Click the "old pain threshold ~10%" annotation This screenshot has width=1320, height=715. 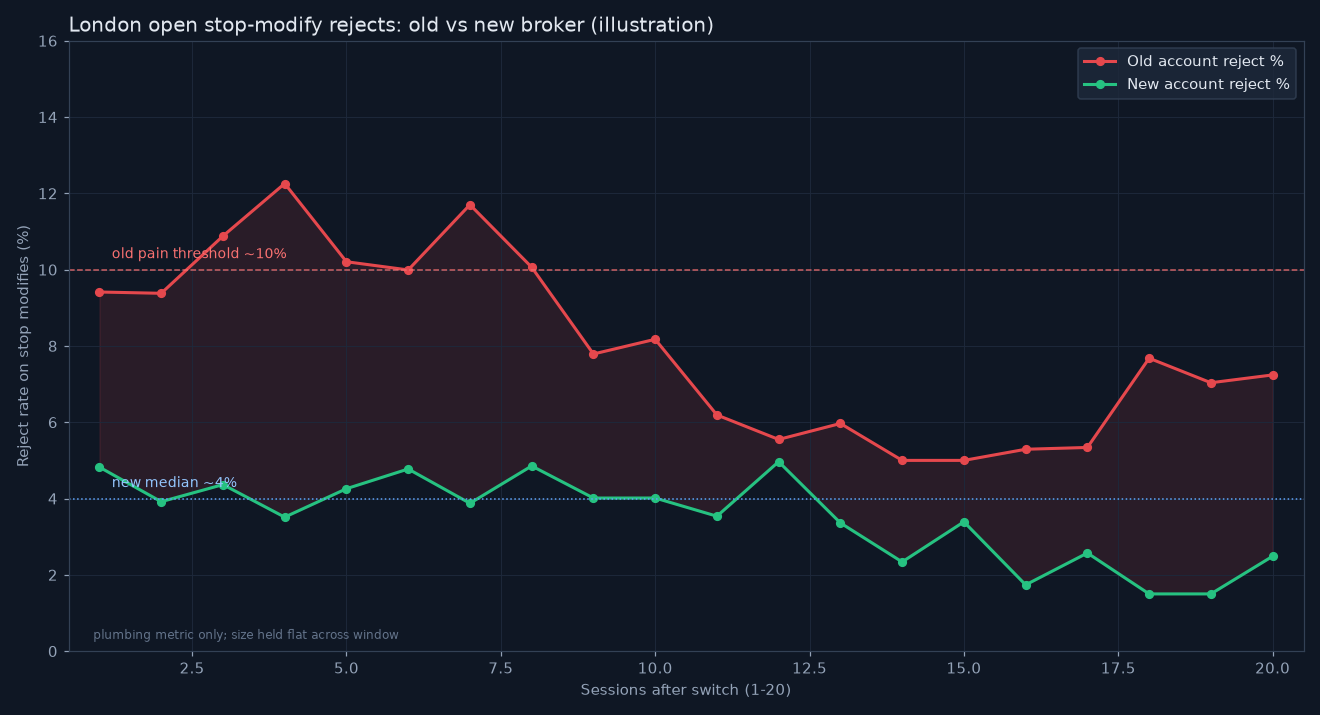199,254
